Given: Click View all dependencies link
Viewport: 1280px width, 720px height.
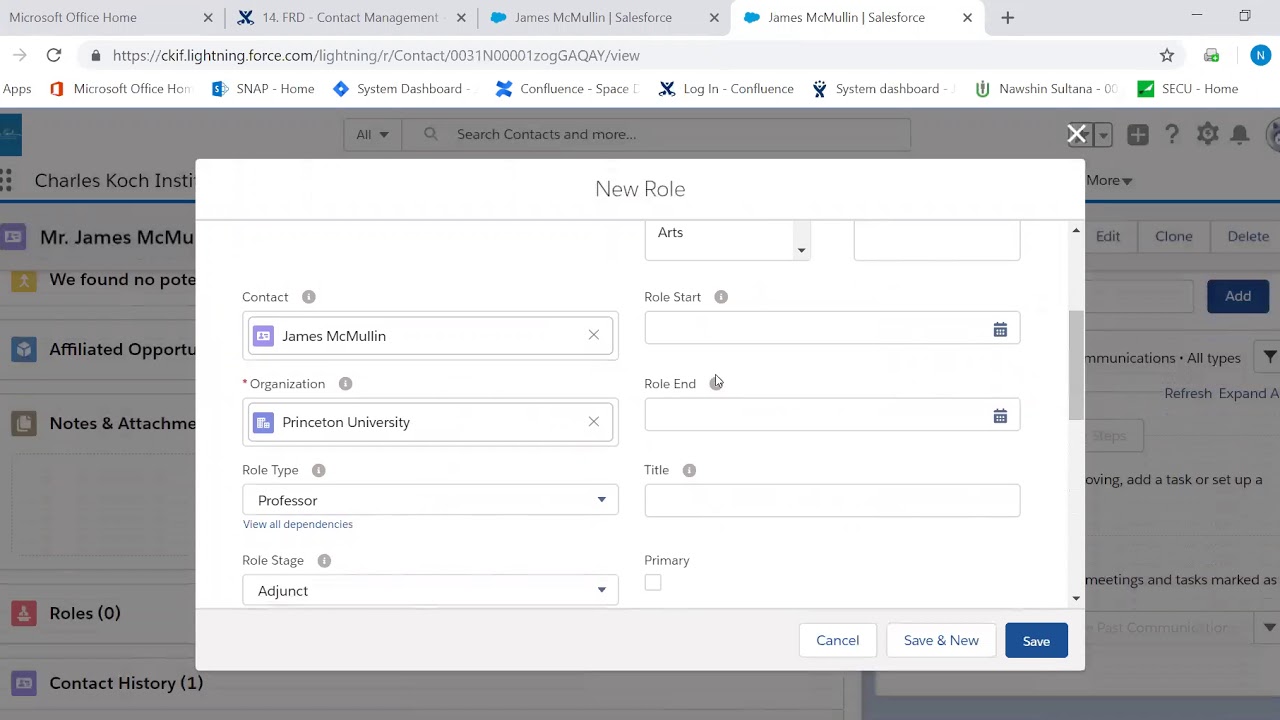Looking at the screenshot, I should (x=298, y=524).
